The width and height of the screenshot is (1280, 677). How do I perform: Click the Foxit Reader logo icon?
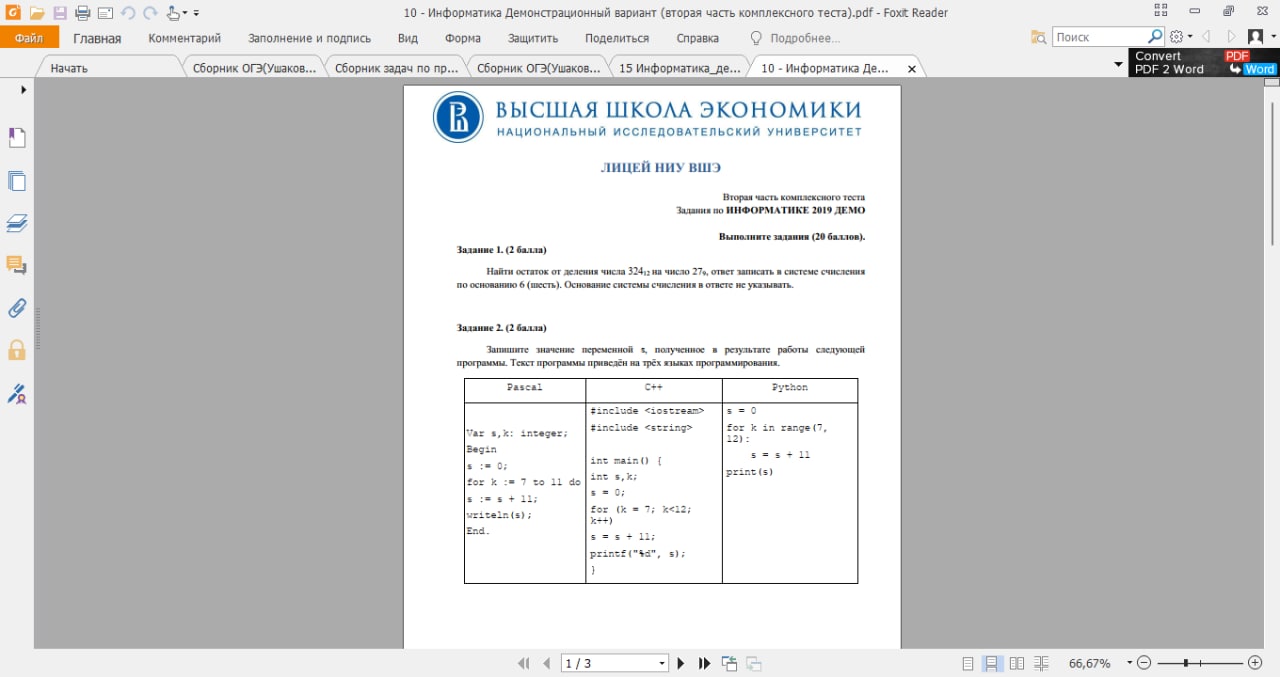(x=13, y=12)
